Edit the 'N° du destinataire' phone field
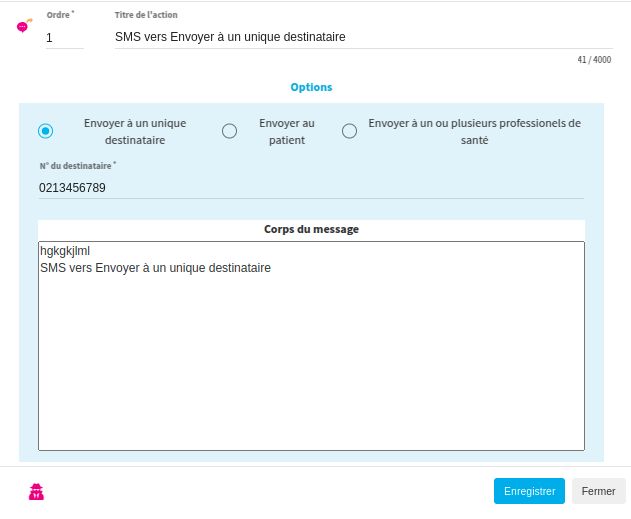This screenshot has width=631, height=519. pos(310,187)
